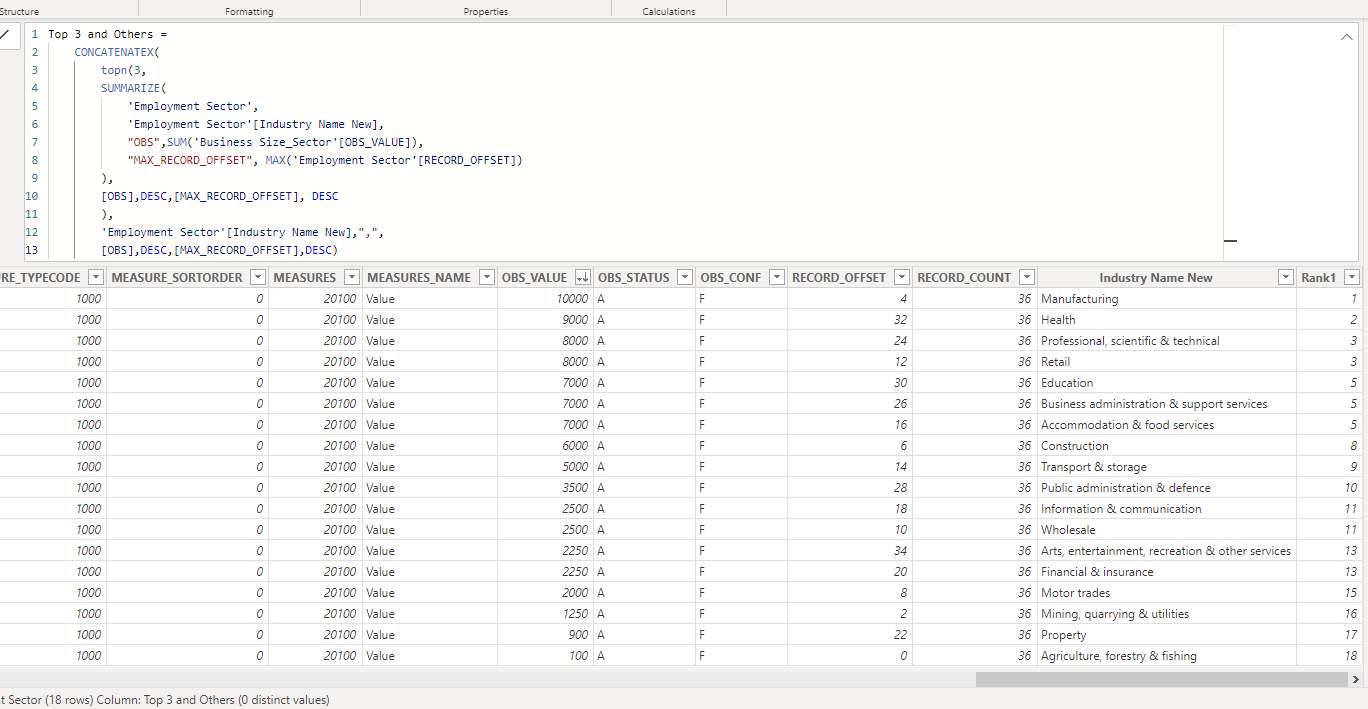The height and width of the screenshot is (709, 1368).
Task: Open the Rank1 column filter dropdown
Action: [1352, 277]
